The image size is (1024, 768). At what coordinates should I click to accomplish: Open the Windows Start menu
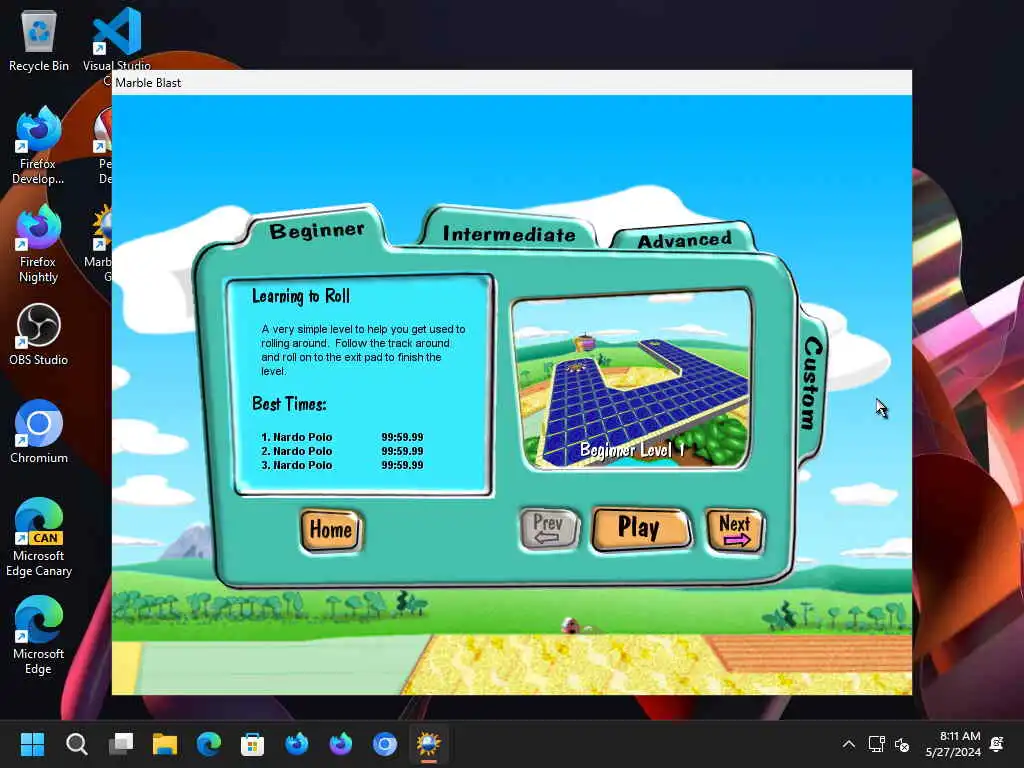click(32, 744)
